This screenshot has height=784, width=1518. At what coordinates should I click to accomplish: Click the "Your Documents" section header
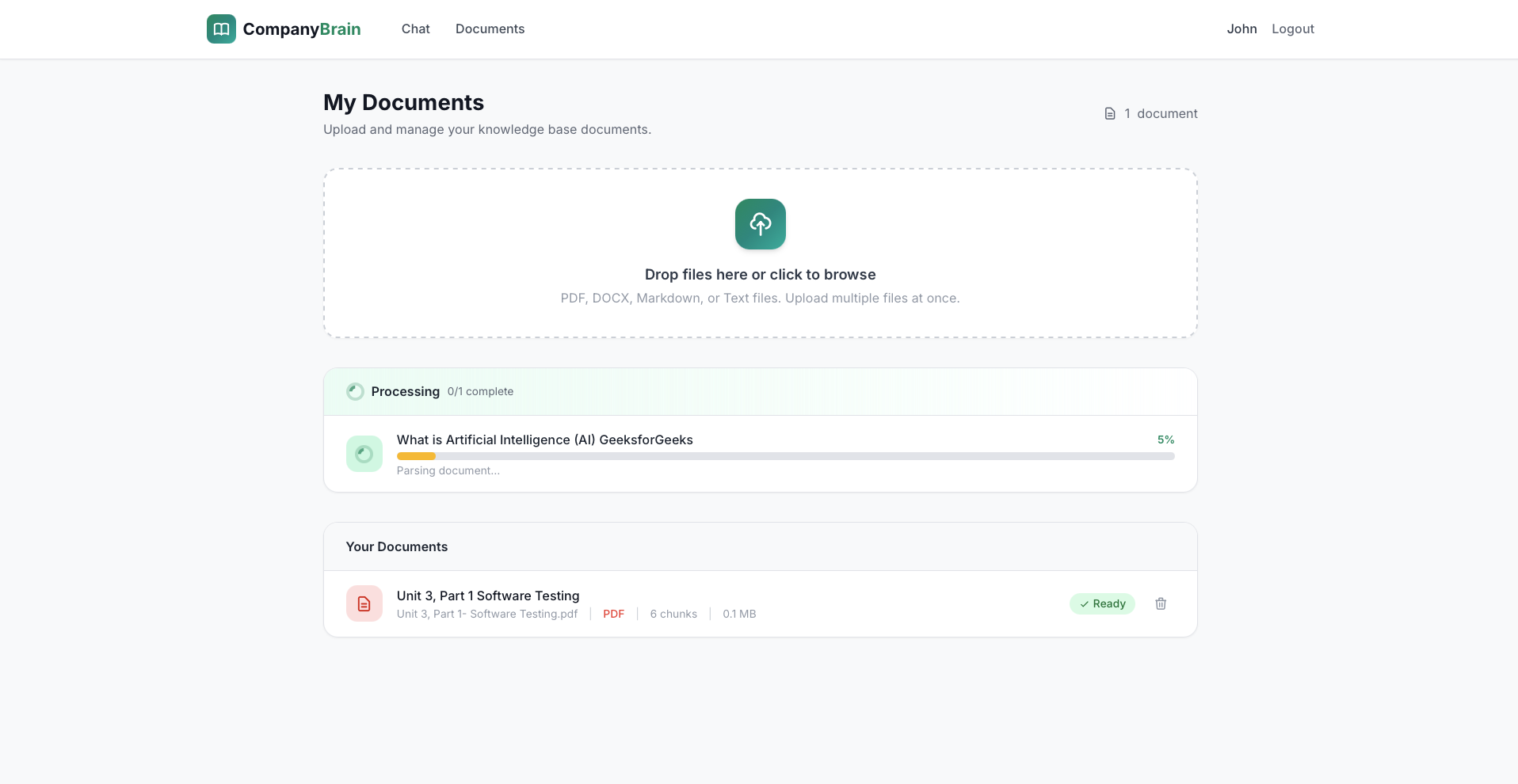[x=397, y=546]
